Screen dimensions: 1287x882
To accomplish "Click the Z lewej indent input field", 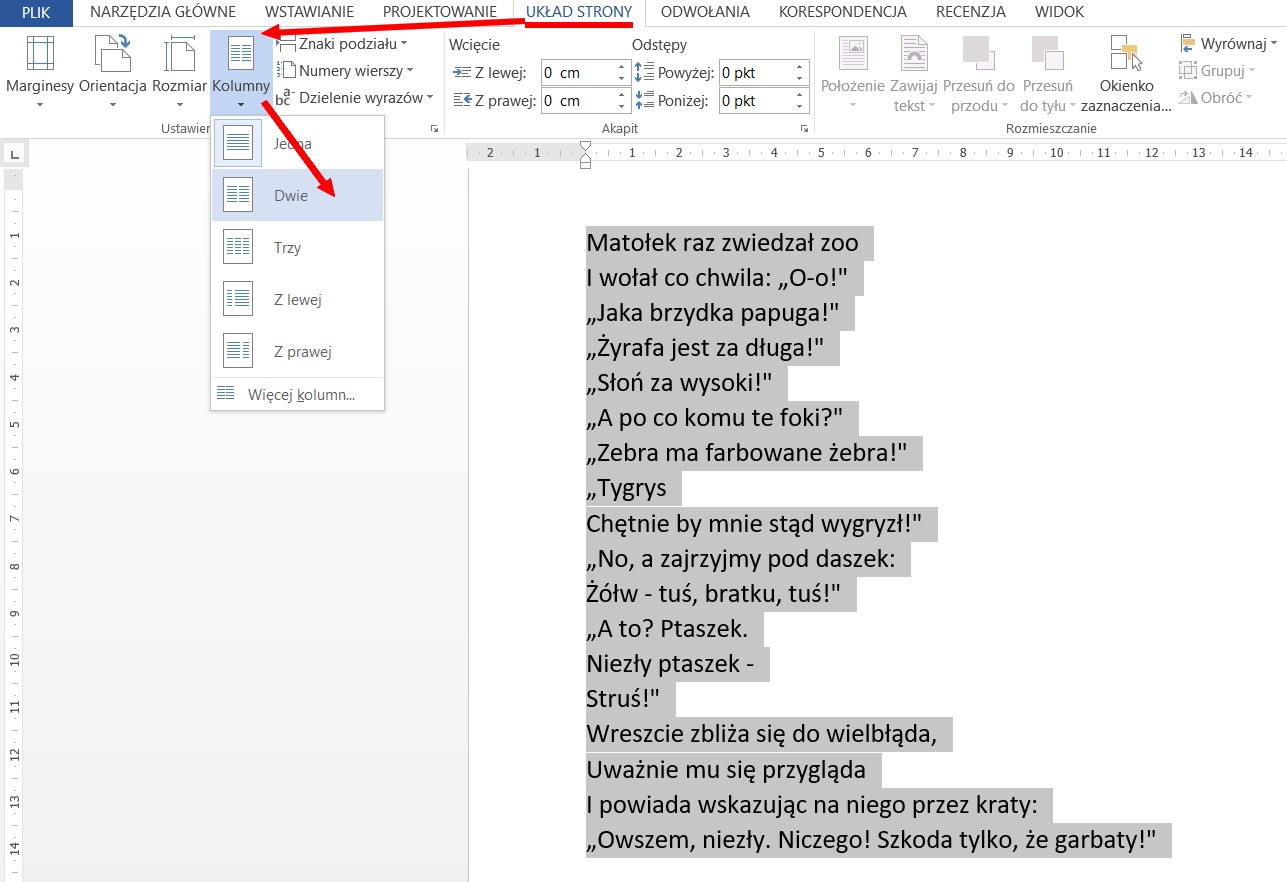I will (577, 73).
